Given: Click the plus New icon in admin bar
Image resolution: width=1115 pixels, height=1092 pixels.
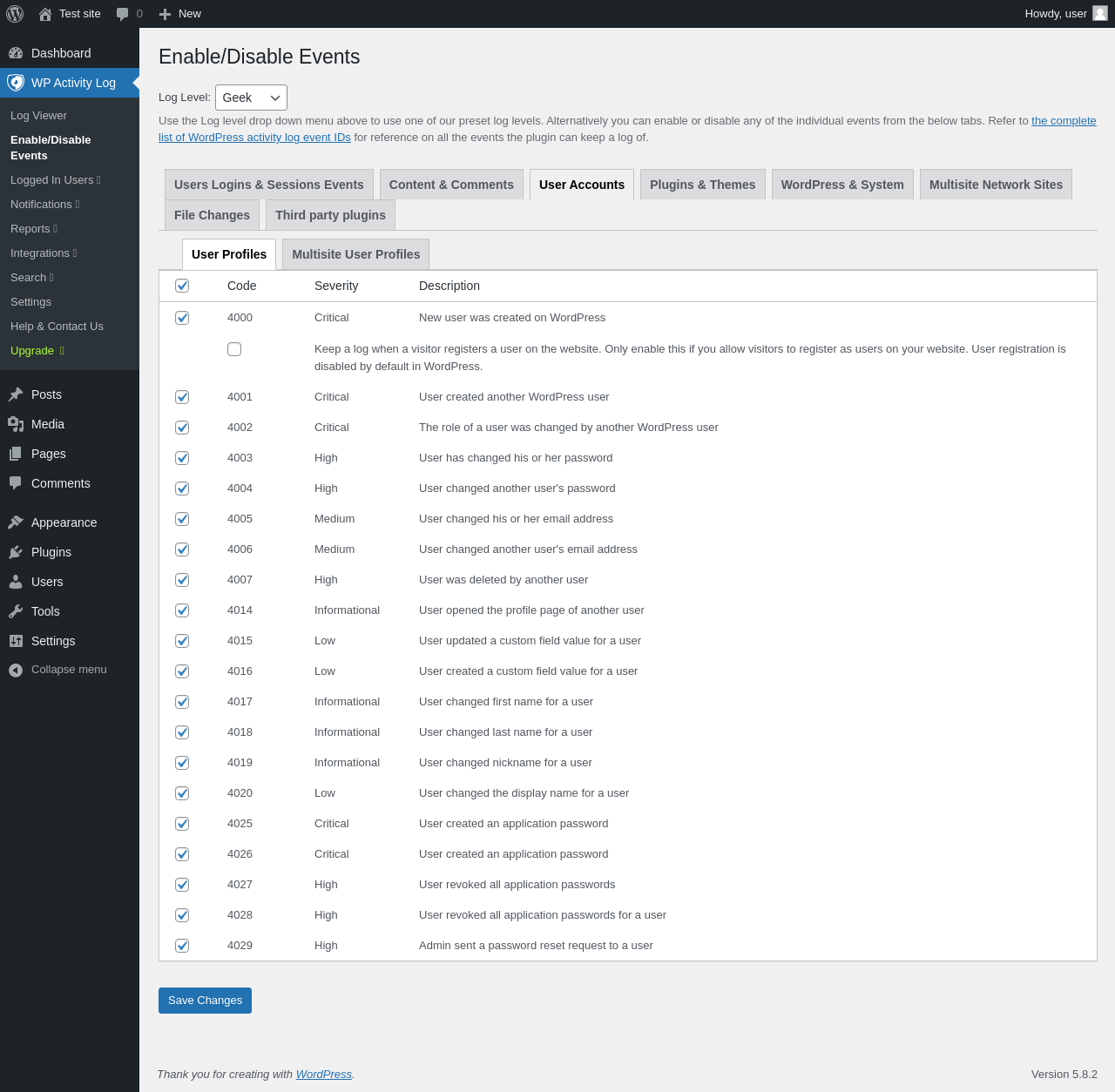Looking at the screenshot, I should pyautogui.click(x=165, y=14).
